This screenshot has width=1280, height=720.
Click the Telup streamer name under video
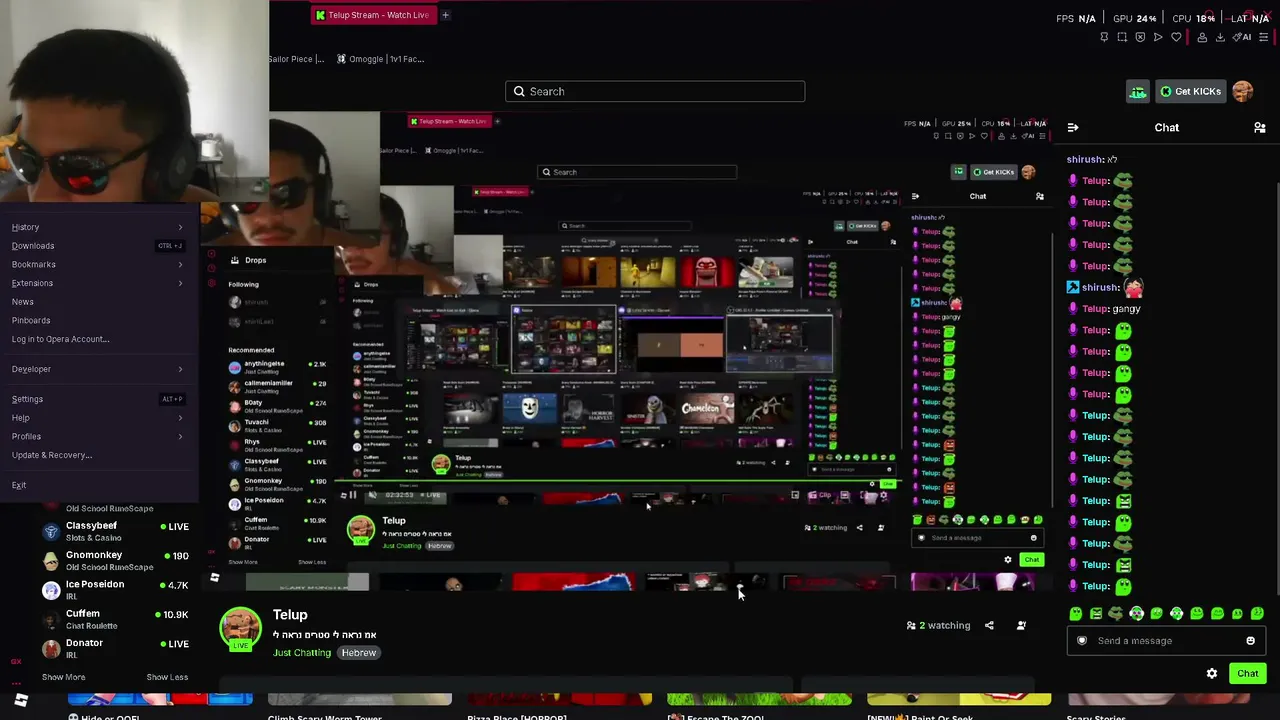[x=290, y=615]
